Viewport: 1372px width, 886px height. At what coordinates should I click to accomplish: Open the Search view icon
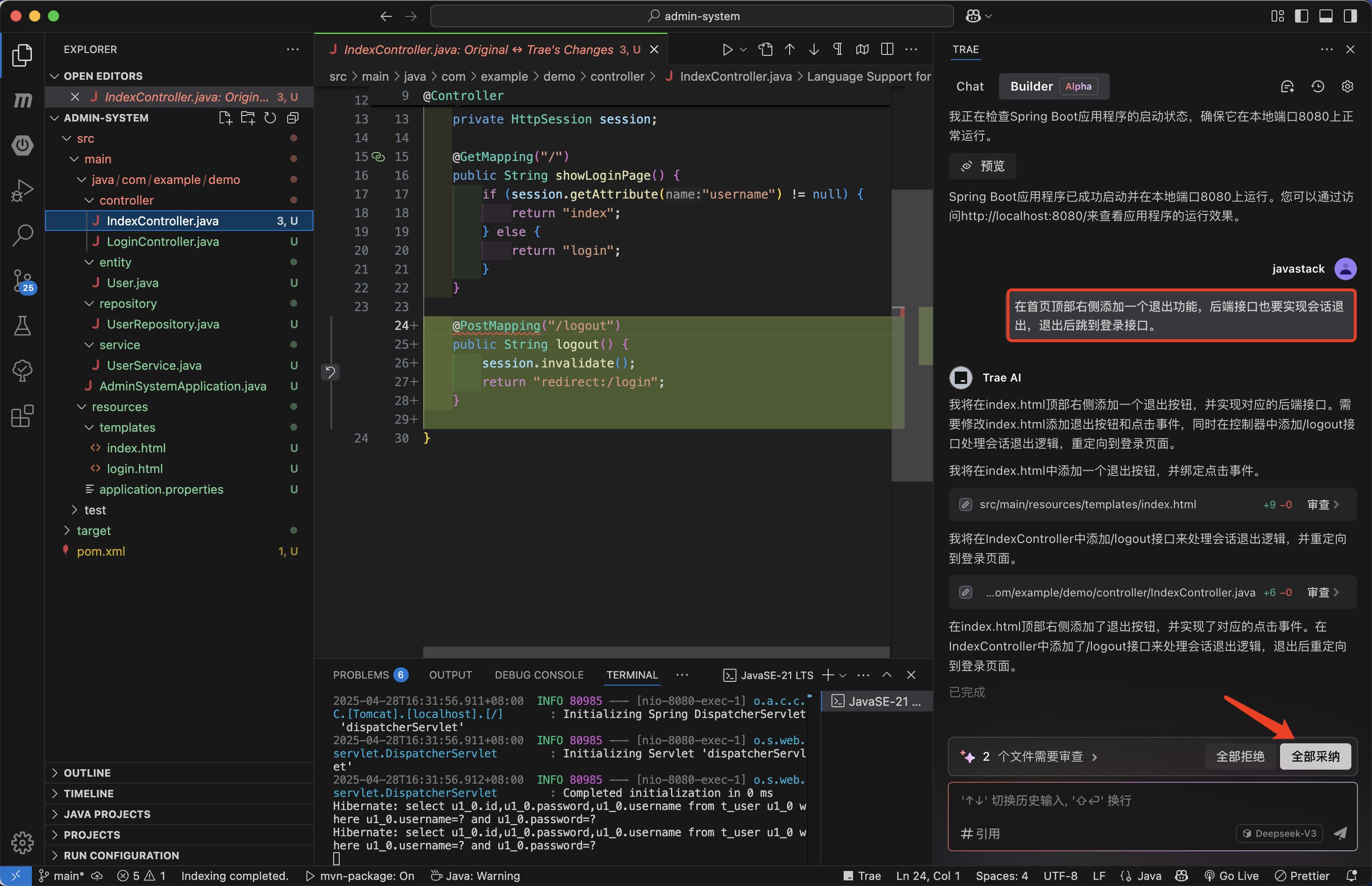(23, 235)
